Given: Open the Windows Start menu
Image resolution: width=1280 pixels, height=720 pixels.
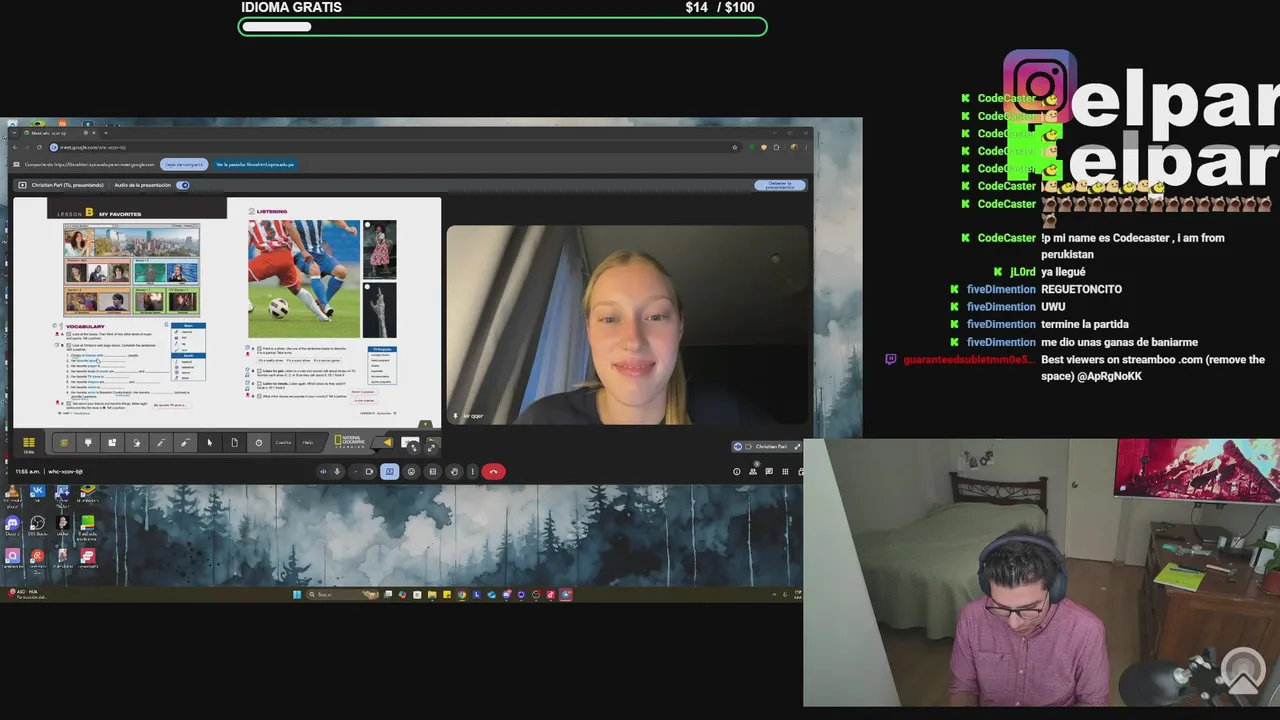Looking at the screenshot, I should (297, 594).
